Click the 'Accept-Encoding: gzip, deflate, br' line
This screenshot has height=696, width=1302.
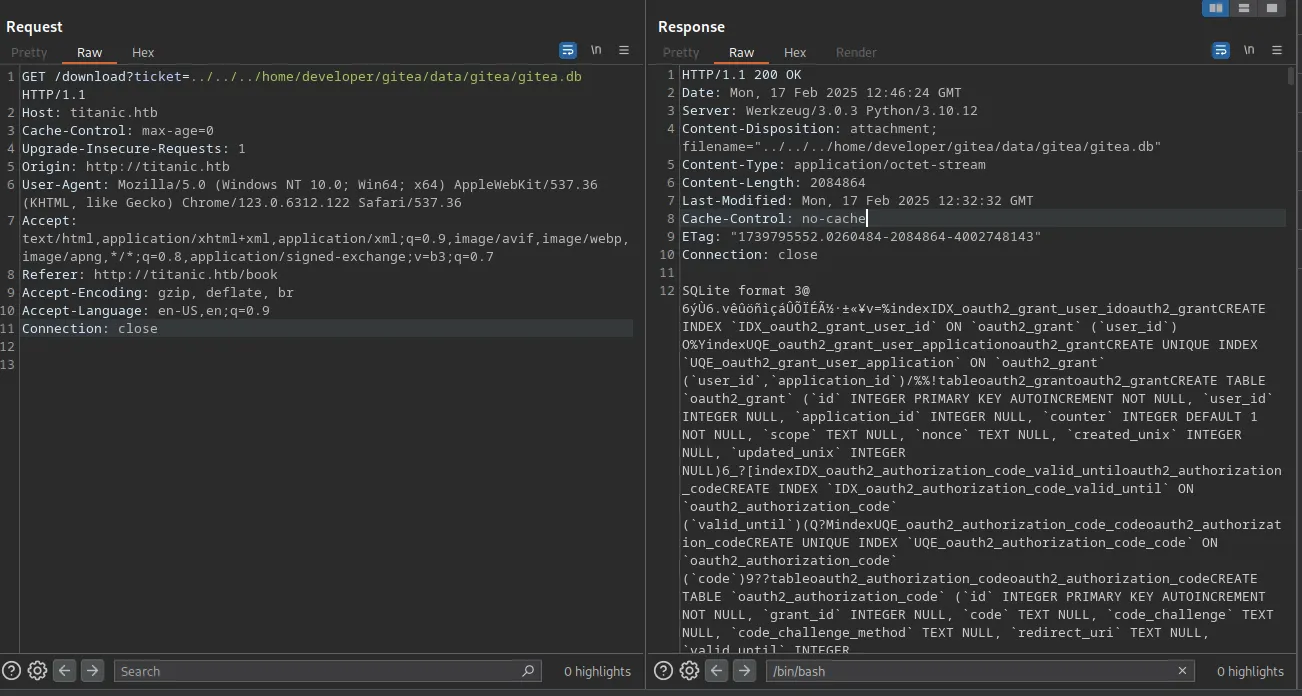[157, 292]
